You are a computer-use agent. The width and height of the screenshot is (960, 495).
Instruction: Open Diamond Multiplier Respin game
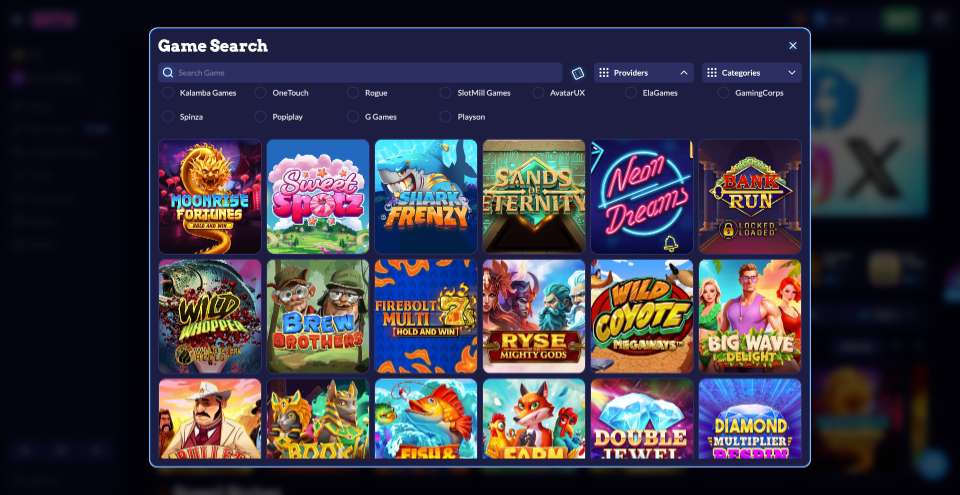pos(750,418)
